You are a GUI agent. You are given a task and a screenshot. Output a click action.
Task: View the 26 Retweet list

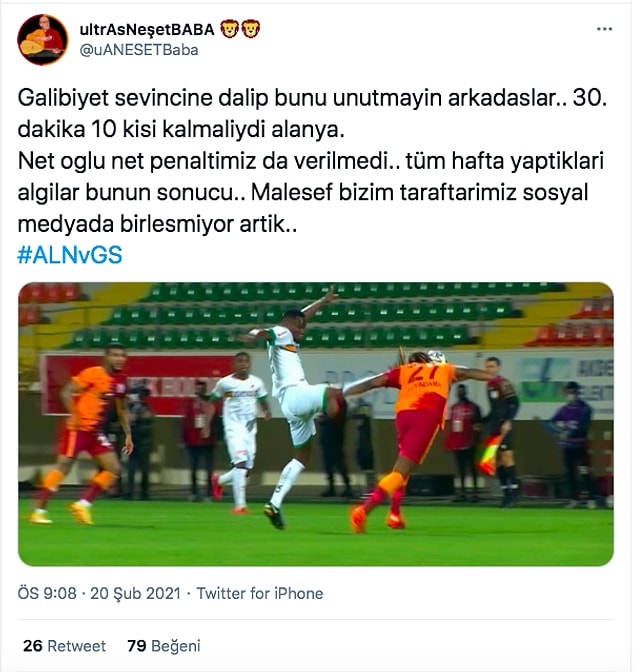(x=64, y=646)
